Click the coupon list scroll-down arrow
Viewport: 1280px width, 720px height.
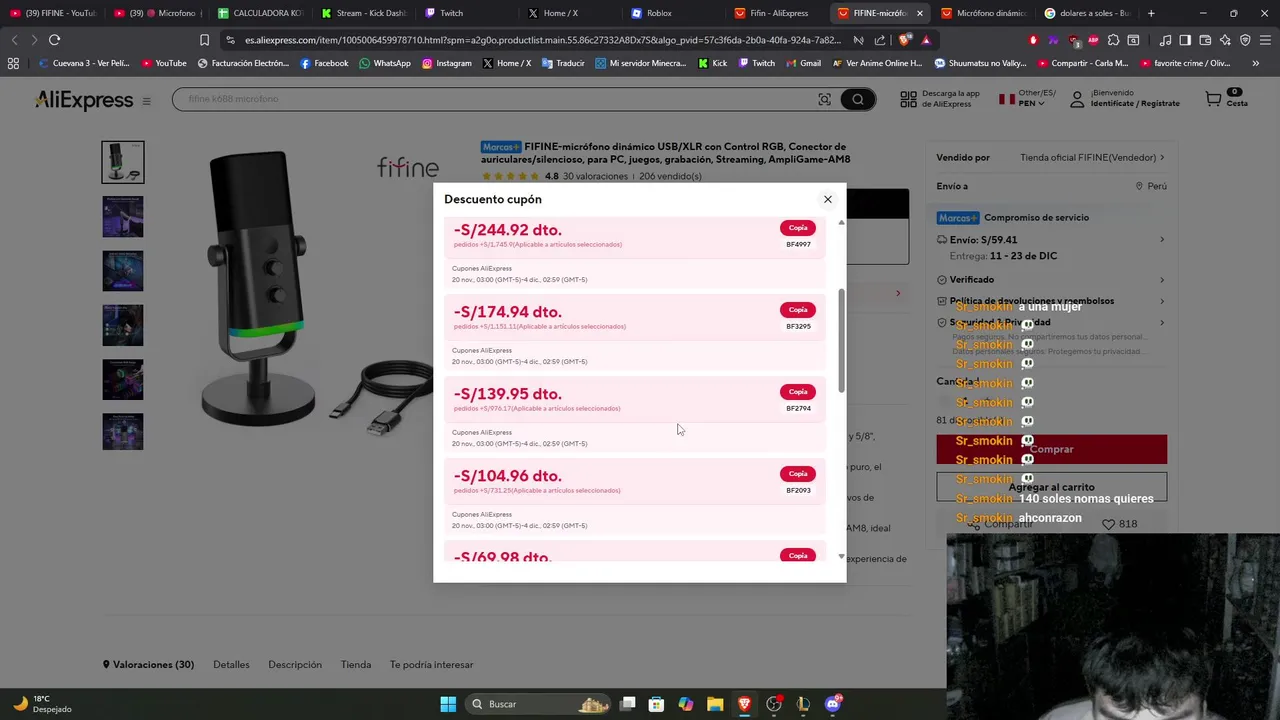841,557
